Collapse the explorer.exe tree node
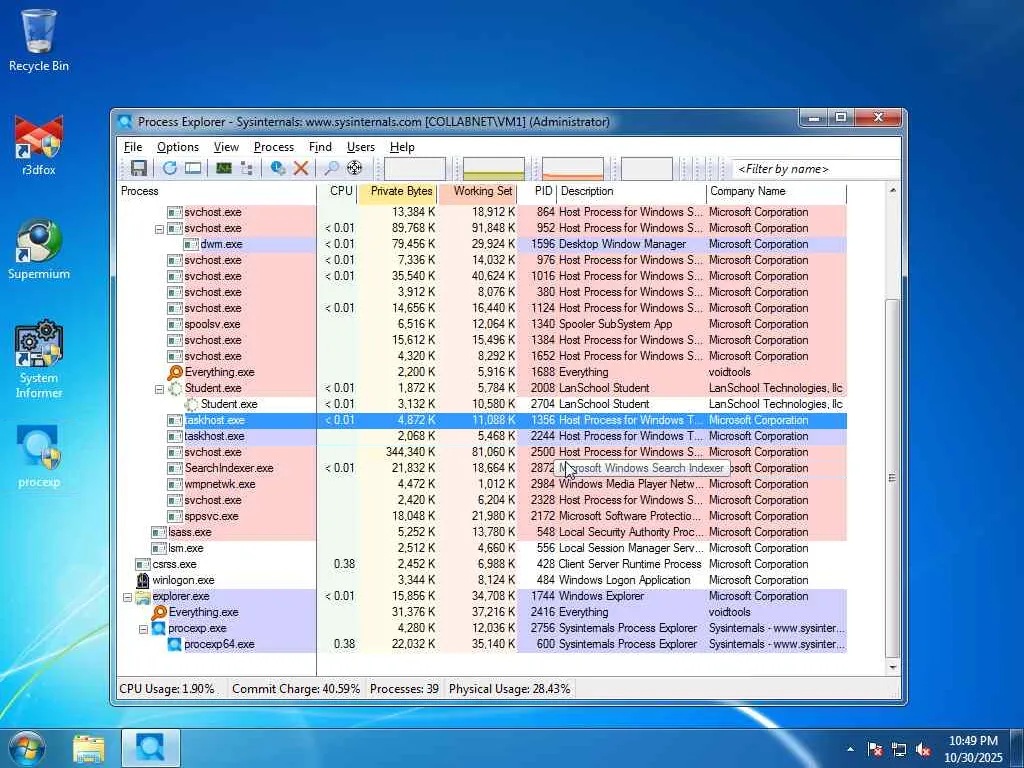The width and height of the screenshot is (1024, 768). [127, 598]
